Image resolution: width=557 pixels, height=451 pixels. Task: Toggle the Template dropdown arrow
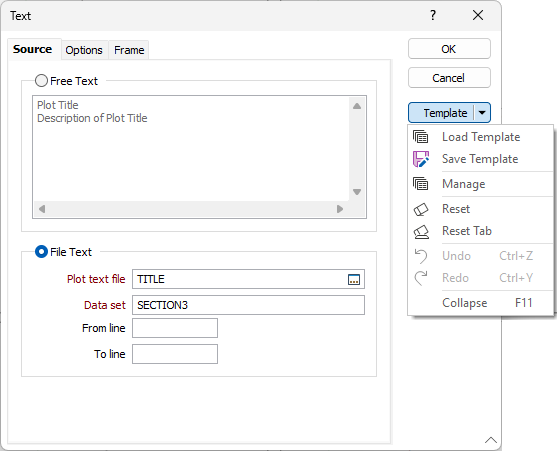pyautogui.click(x=482, y=113)
